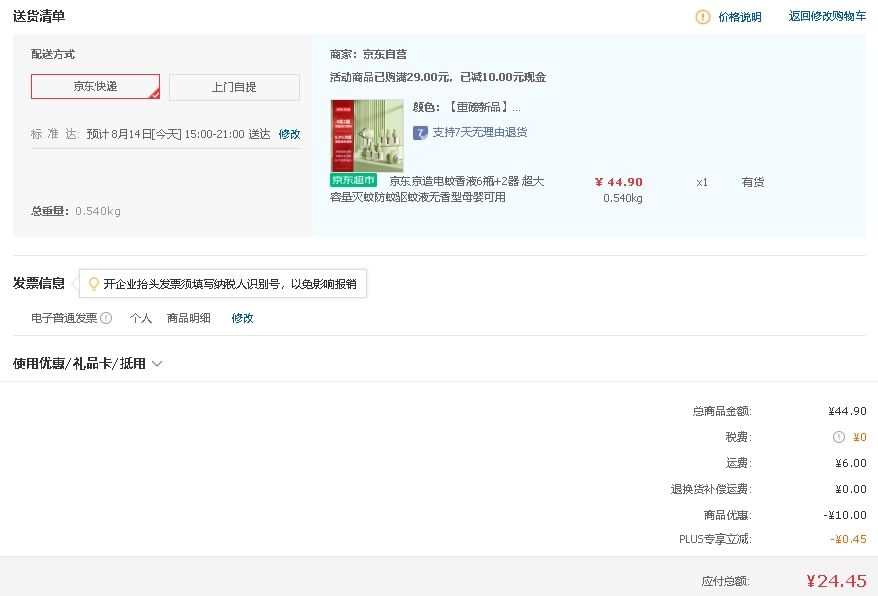The image size is (878, 596).
Task: Expand the 使用优惠/礼品卡/抵用 chevron
Action: tap(157, 364)
